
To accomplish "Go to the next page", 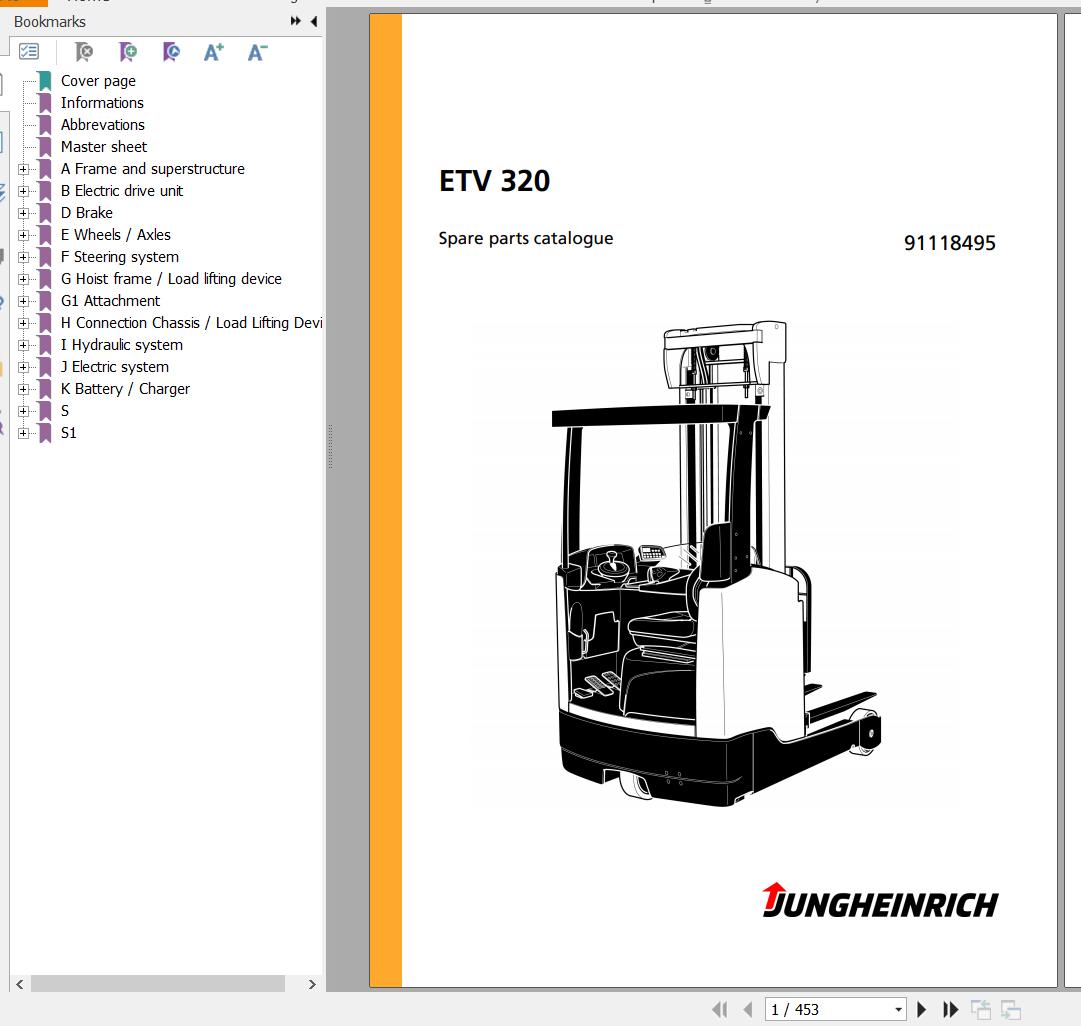I will click(x=922, y=1009).
